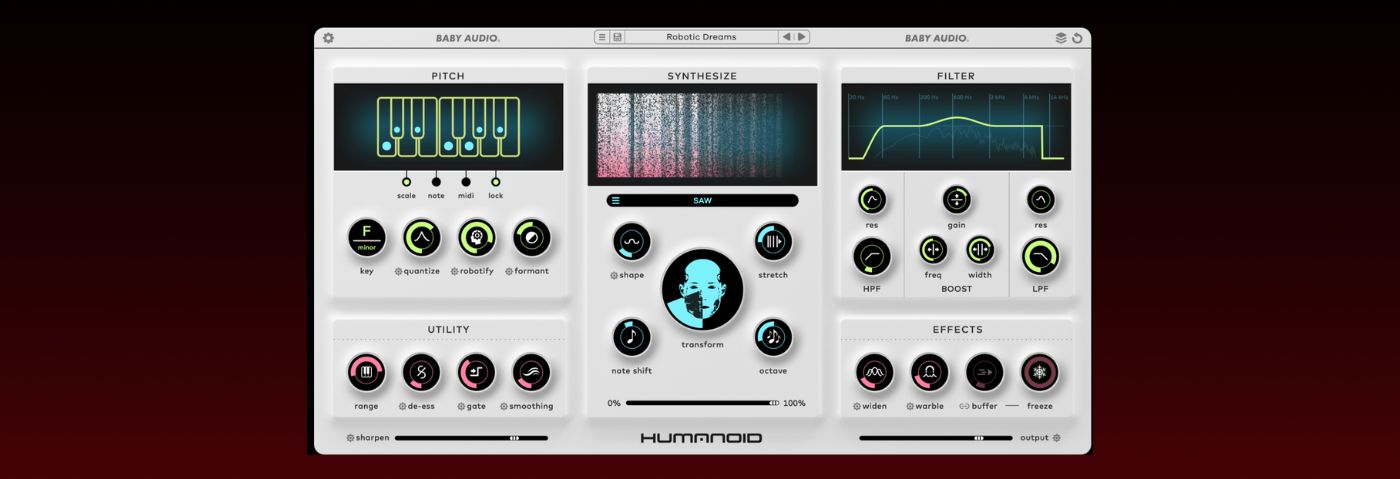Open the preset list menu icon
This screenshot has width=1400, height=479.
[x=602, y=37]
